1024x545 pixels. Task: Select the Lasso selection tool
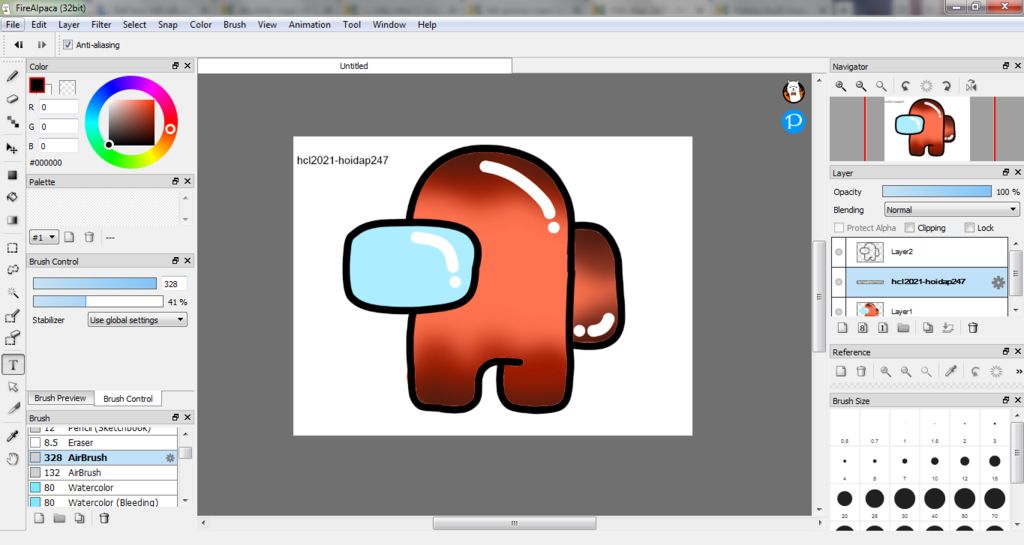click(x=12, y=270)
